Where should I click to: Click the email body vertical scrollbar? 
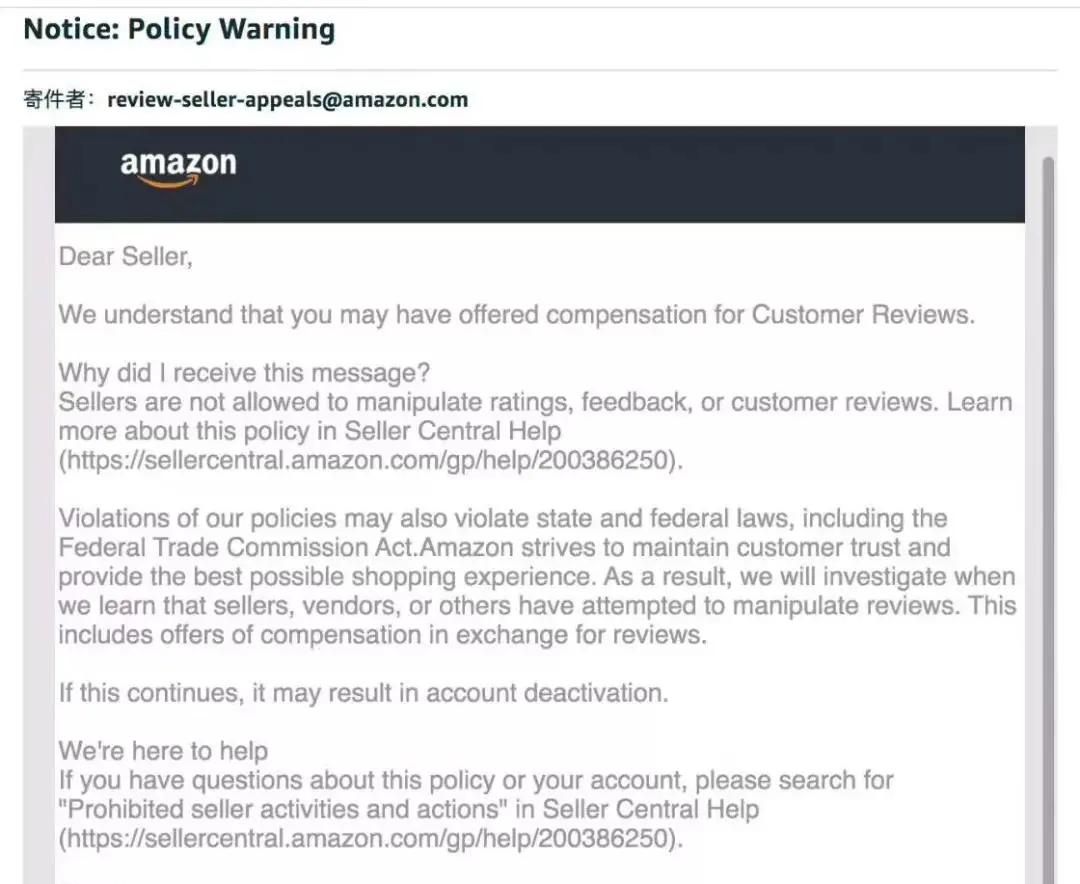tap(1048, 500)
